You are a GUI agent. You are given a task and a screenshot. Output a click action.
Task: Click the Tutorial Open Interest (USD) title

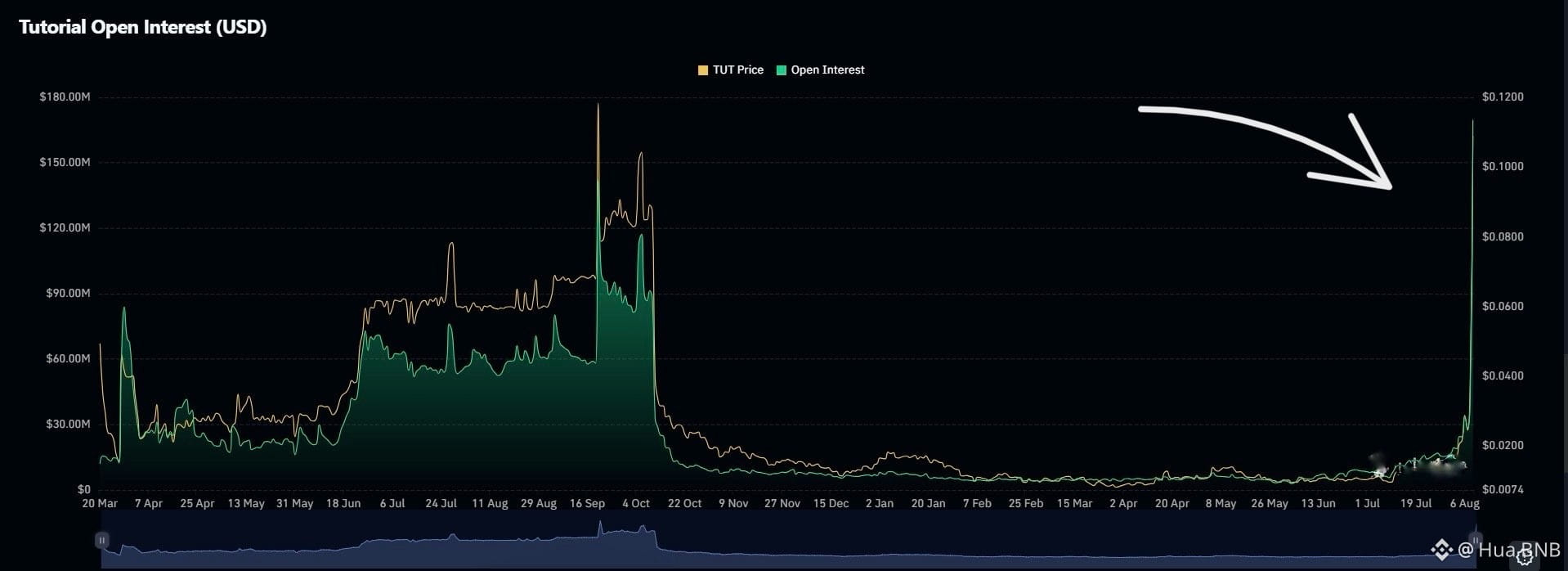[x=143, y=27]
